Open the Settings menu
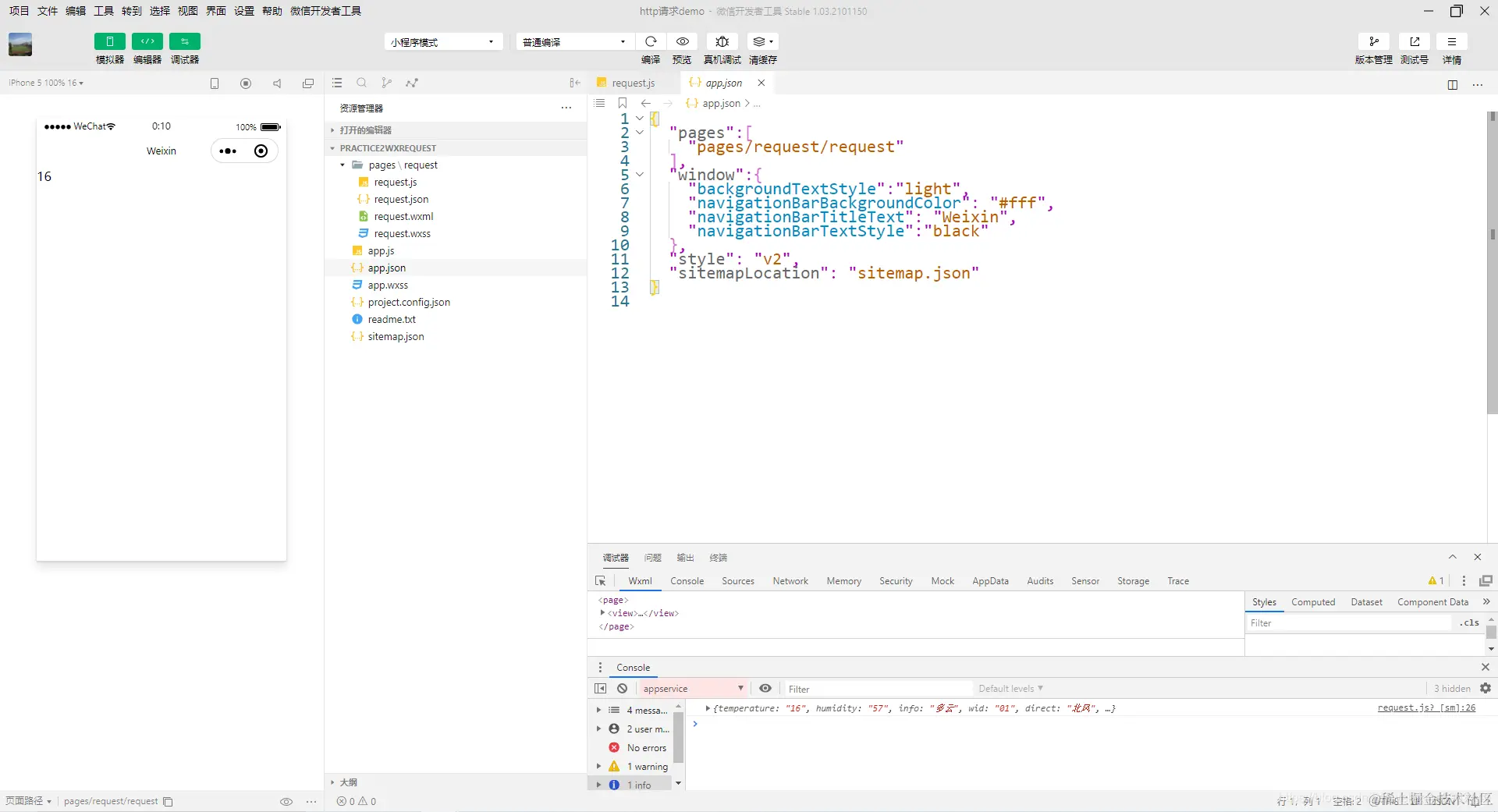The image size is (1498, 812). [244, 11]
